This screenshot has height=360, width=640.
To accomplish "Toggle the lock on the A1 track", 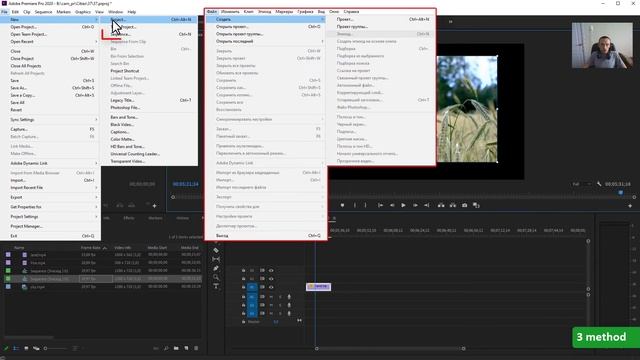I will tap(244, 297).
